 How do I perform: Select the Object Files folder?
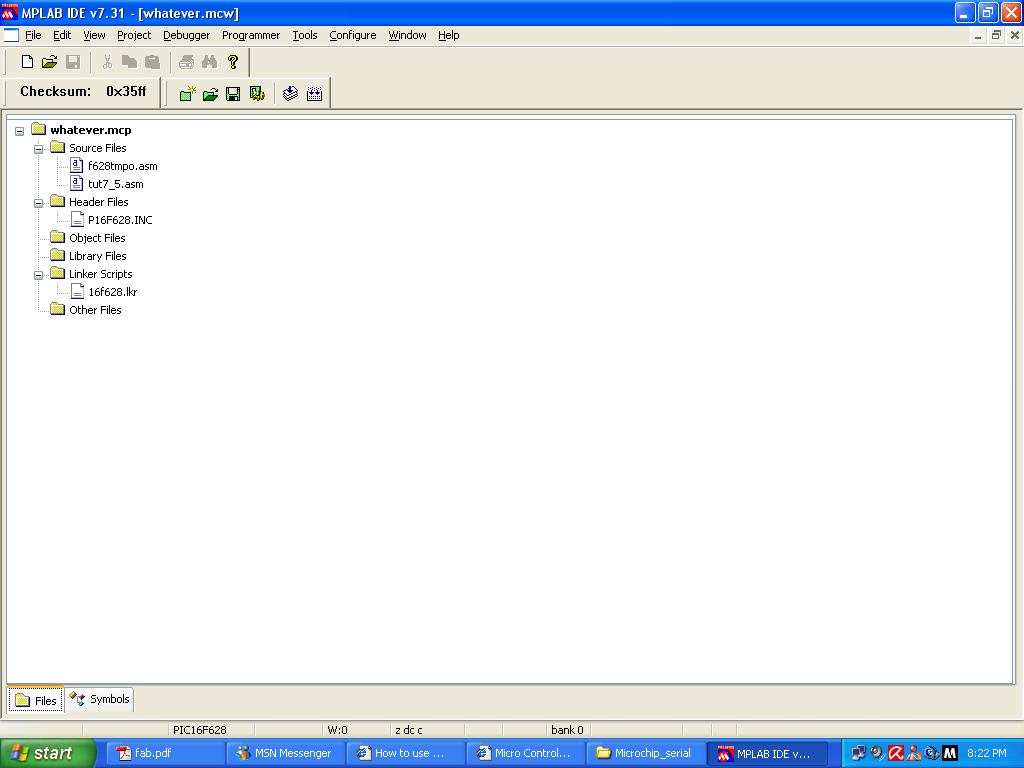point(97,238)
